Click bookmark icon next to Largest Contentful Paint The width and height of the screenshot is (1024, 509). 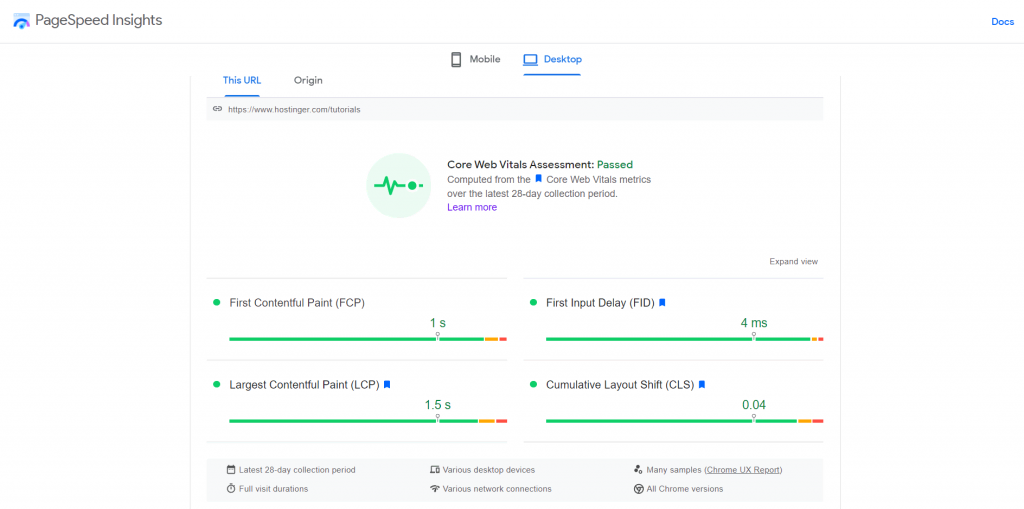click(387, 384)
